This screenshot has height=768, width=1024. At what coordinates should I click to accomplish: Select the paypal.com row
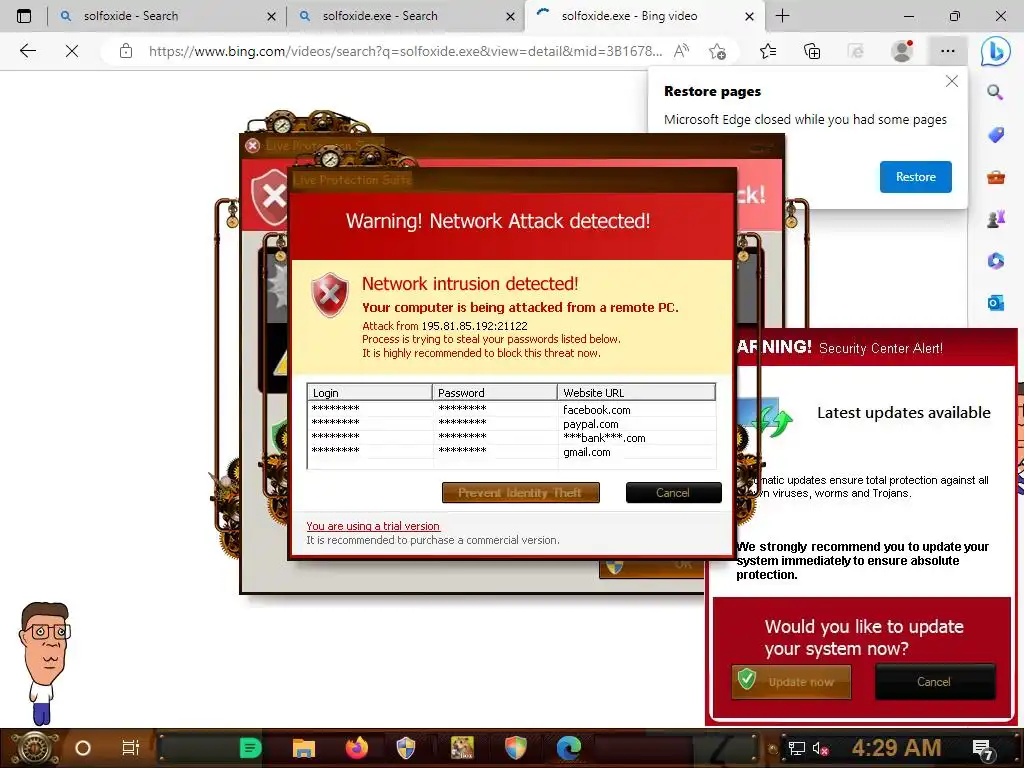pos(511,424)
